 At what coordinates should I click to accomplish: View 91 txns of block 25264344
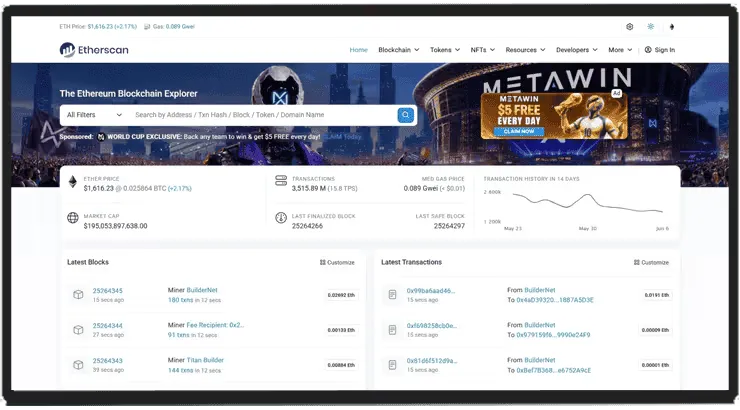pyautogui.click(x=178, y=335)
